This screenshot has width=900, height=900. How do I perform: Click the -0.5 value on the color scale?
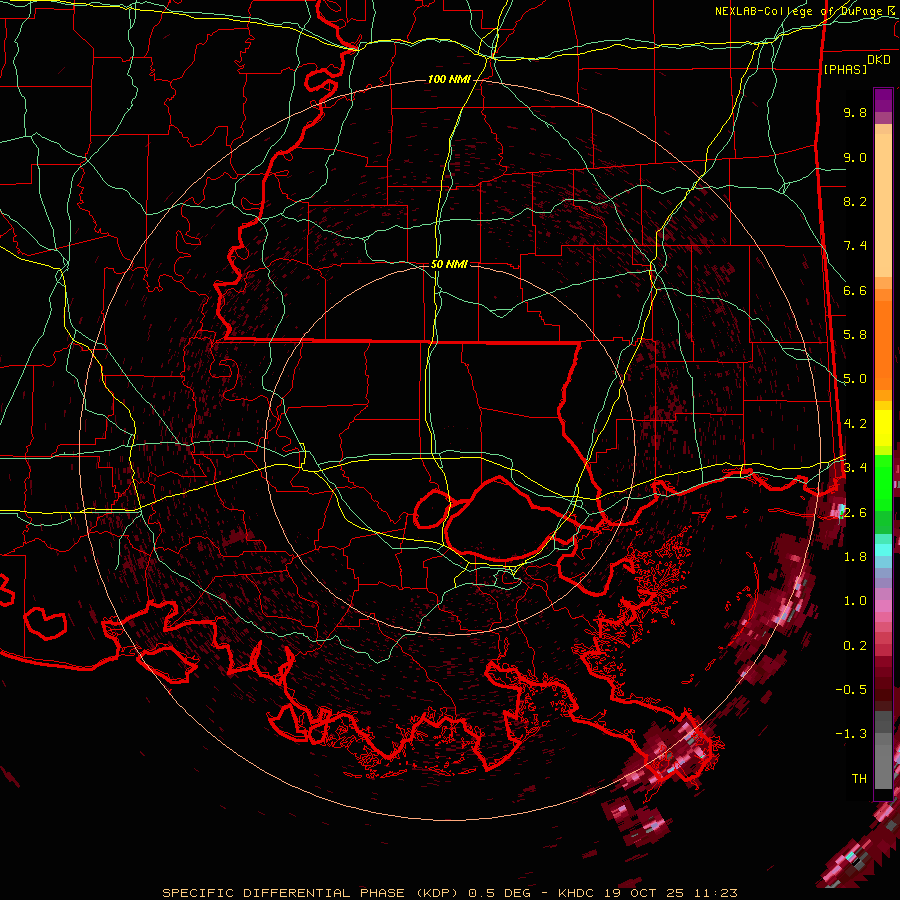(x=851, y=690)
